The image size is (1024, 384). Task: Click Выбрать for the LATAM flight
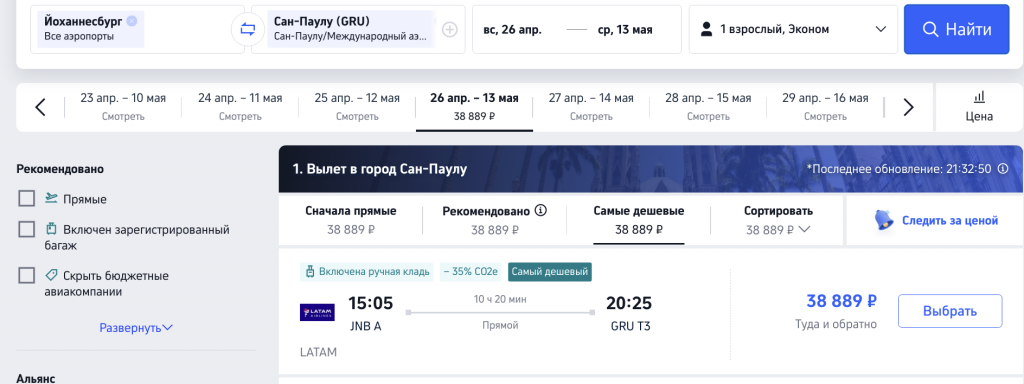(950, 311)
